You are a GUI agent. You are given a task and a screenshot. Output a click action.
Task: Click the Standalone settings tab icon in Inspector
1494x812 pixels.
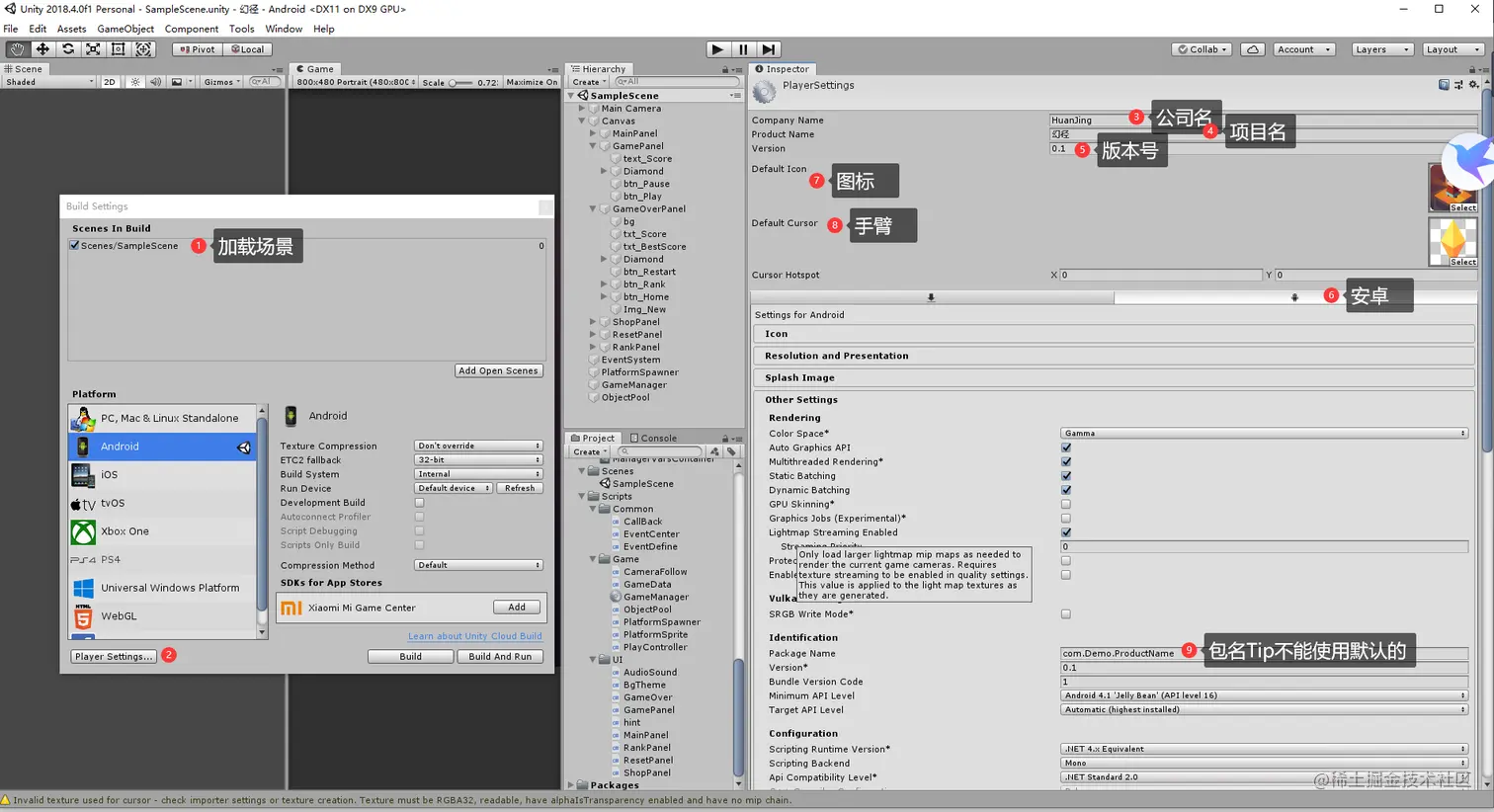[x=931, y=297]
